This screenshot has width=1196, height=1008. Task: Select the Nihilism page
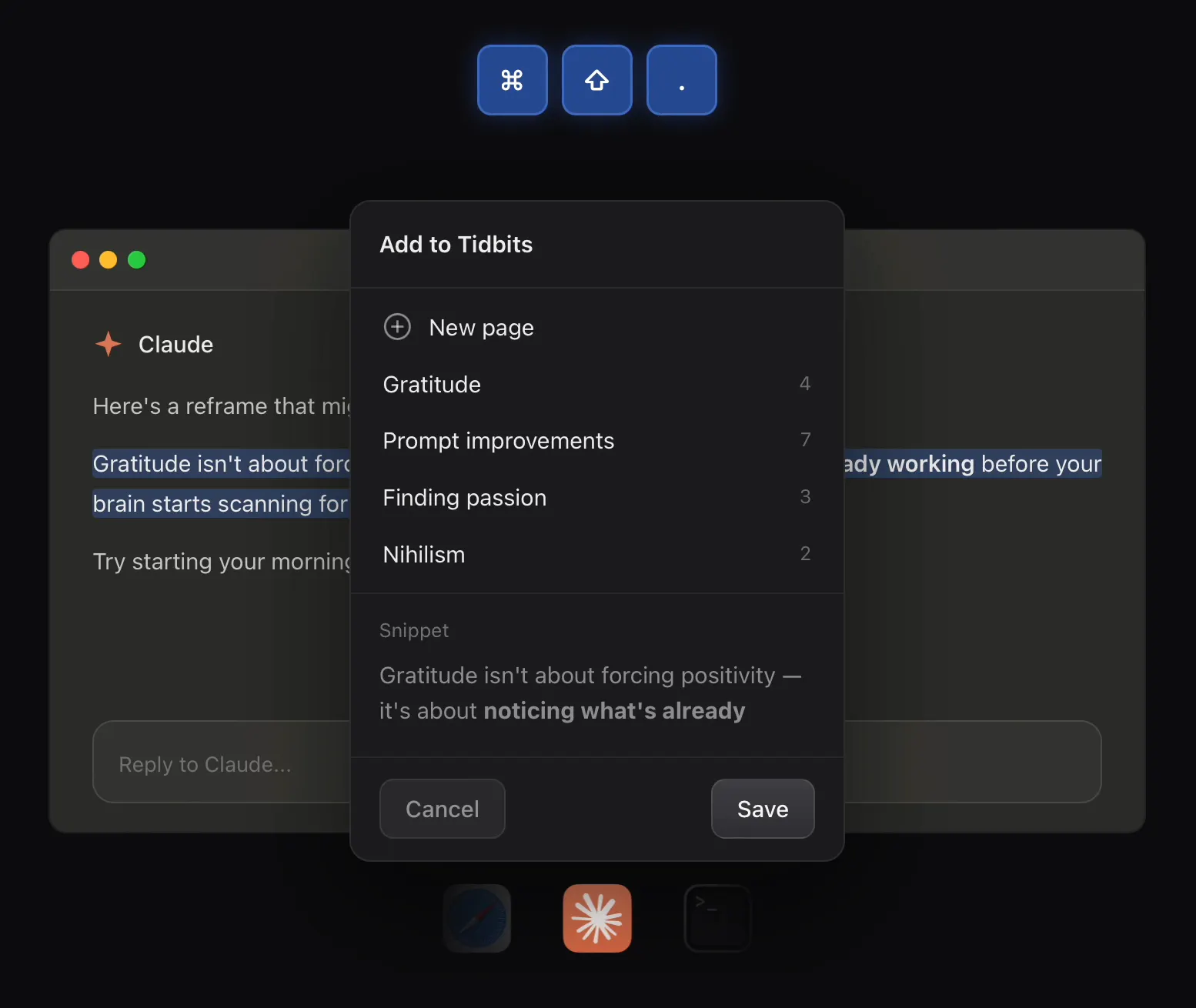click(597, 555)
